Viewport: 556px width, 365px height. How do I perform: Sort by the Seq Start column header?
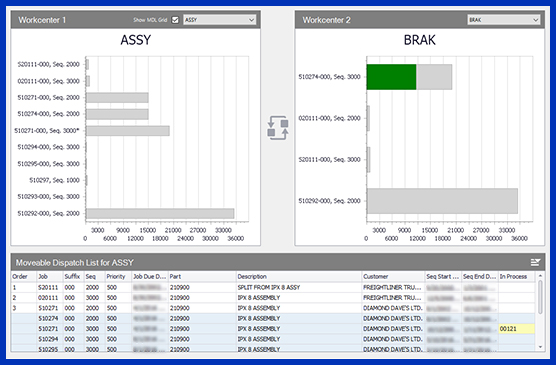[x=443, y=276]
